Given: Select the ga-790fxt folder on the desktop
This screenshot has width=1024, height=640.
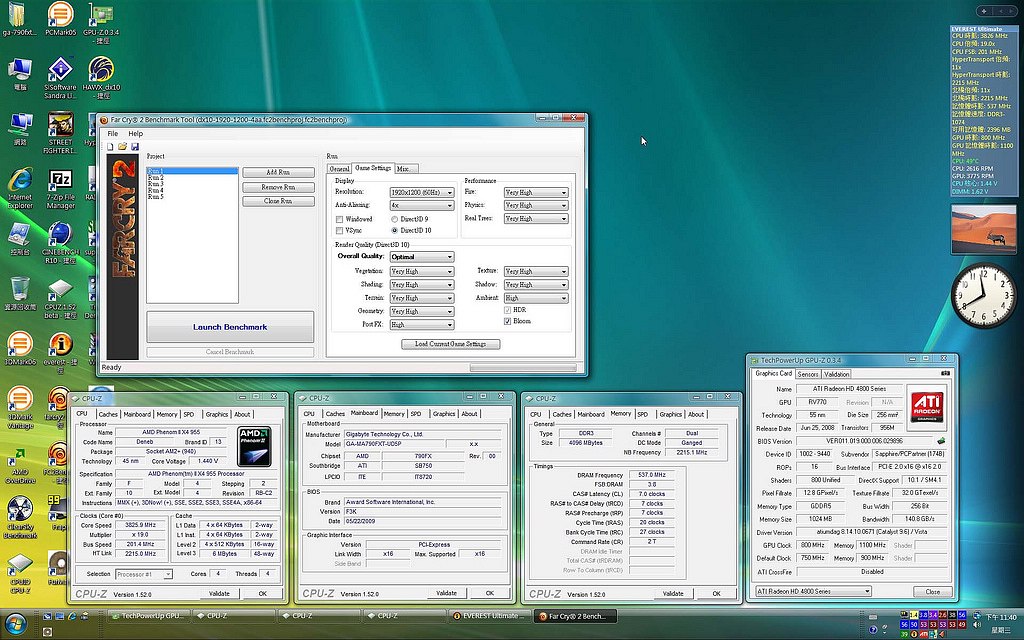Looking at the screenshot, I should coord(19,19).
